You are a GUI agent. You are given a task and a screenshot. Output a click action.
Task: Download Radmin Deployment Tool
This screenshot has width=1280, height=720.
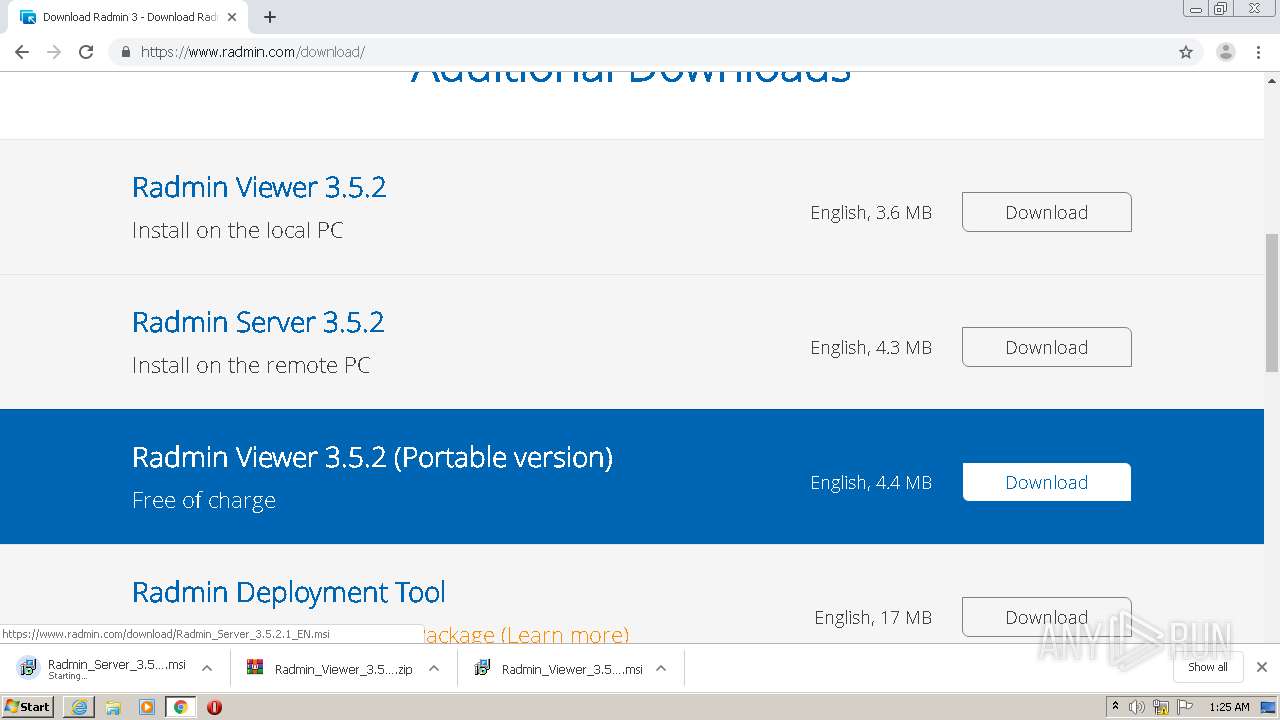tap(1046, 617)
